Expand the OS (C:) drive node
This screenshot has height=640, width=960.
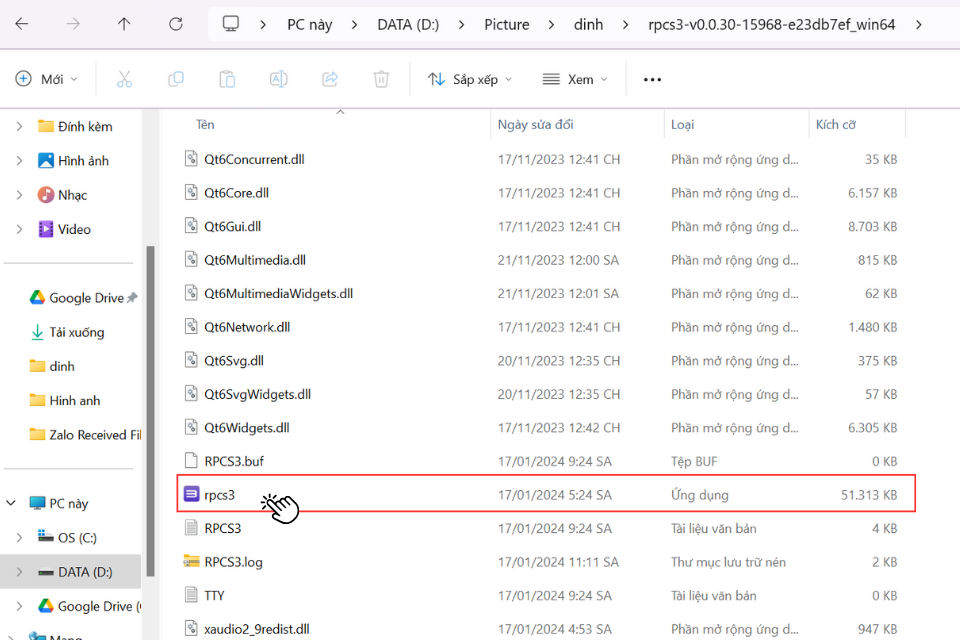pyautogui.click(x=19, y=537)
